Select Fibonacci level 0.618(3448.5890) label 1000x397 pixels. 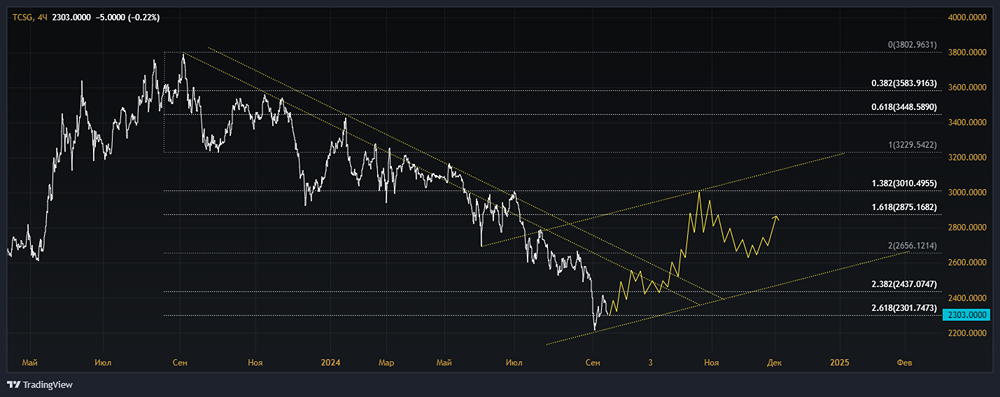coord(905,108)
